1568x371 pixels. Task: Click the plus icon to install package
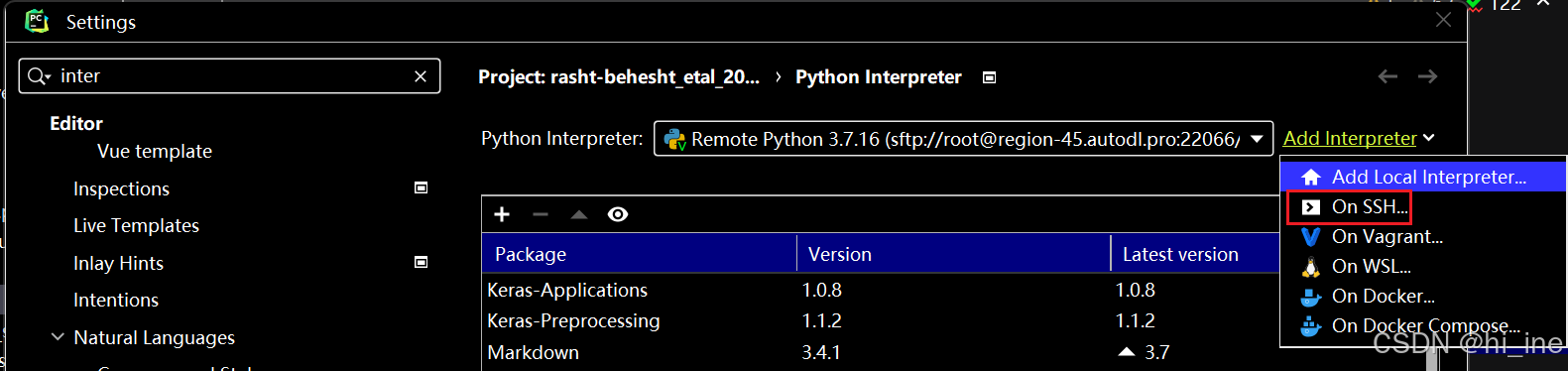tap(502, 214)
